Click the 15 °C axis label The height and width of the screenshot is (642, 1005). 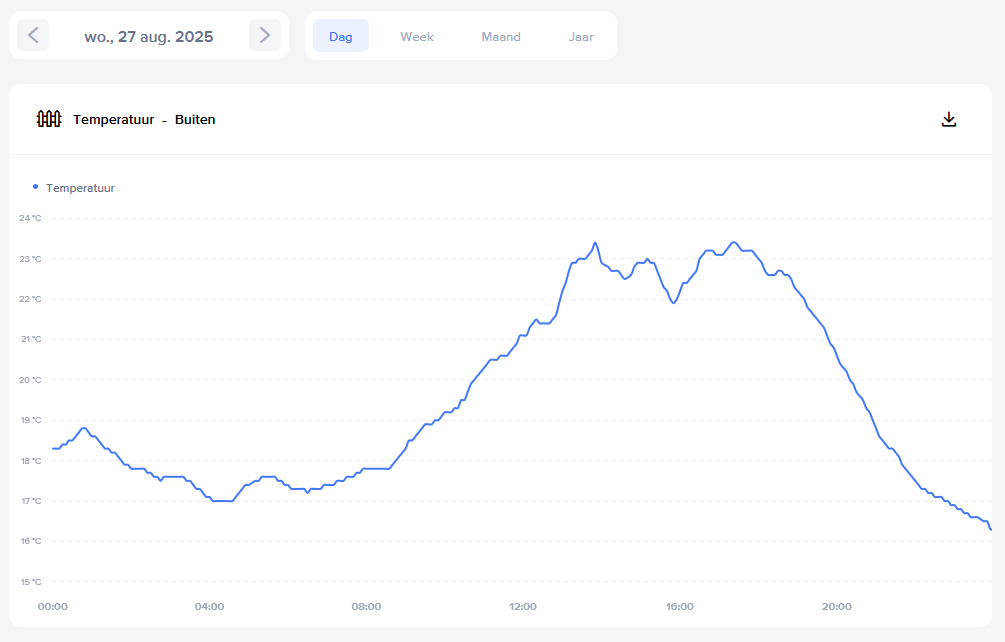tap(30, 582)
